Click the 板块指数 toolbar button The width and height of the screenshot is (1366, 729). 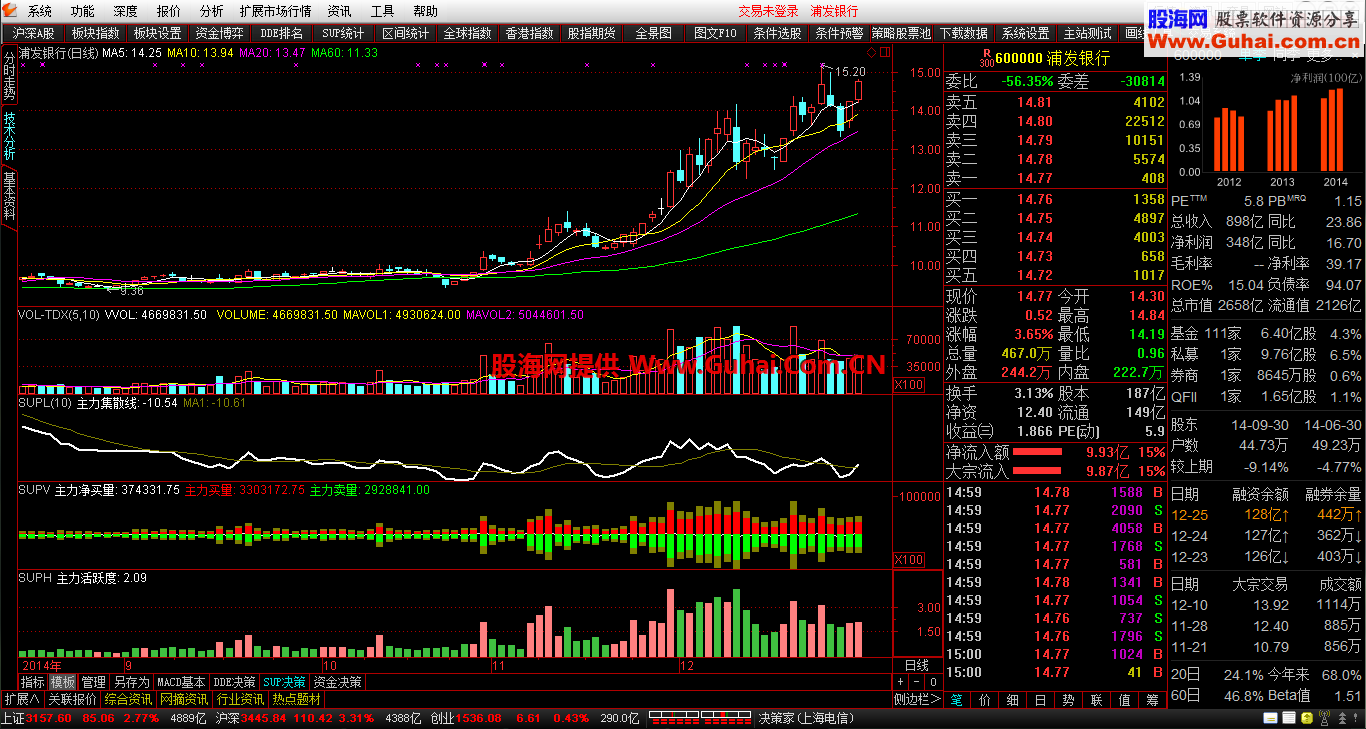96,33
